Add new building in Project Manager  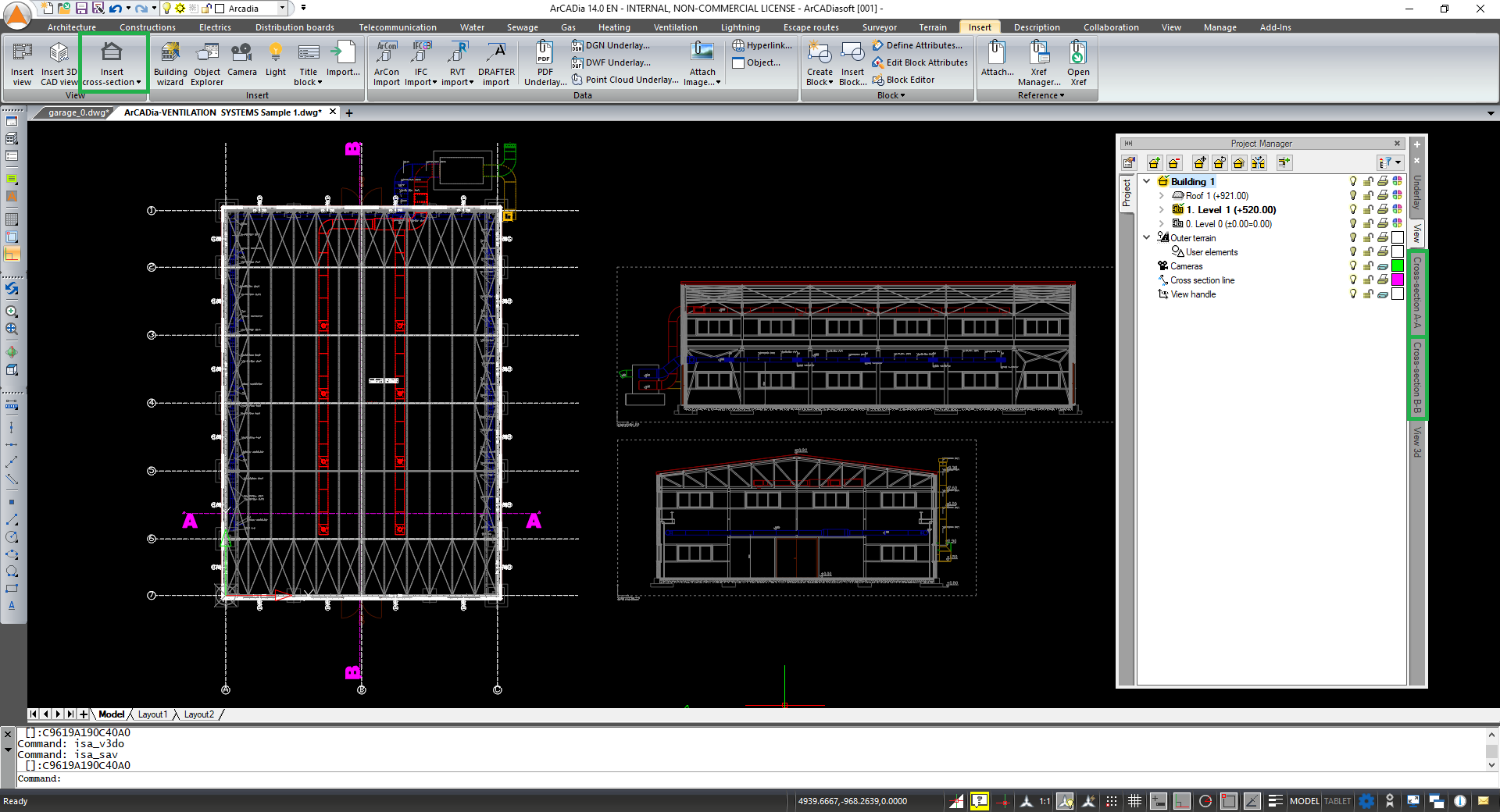[1154, 162]
